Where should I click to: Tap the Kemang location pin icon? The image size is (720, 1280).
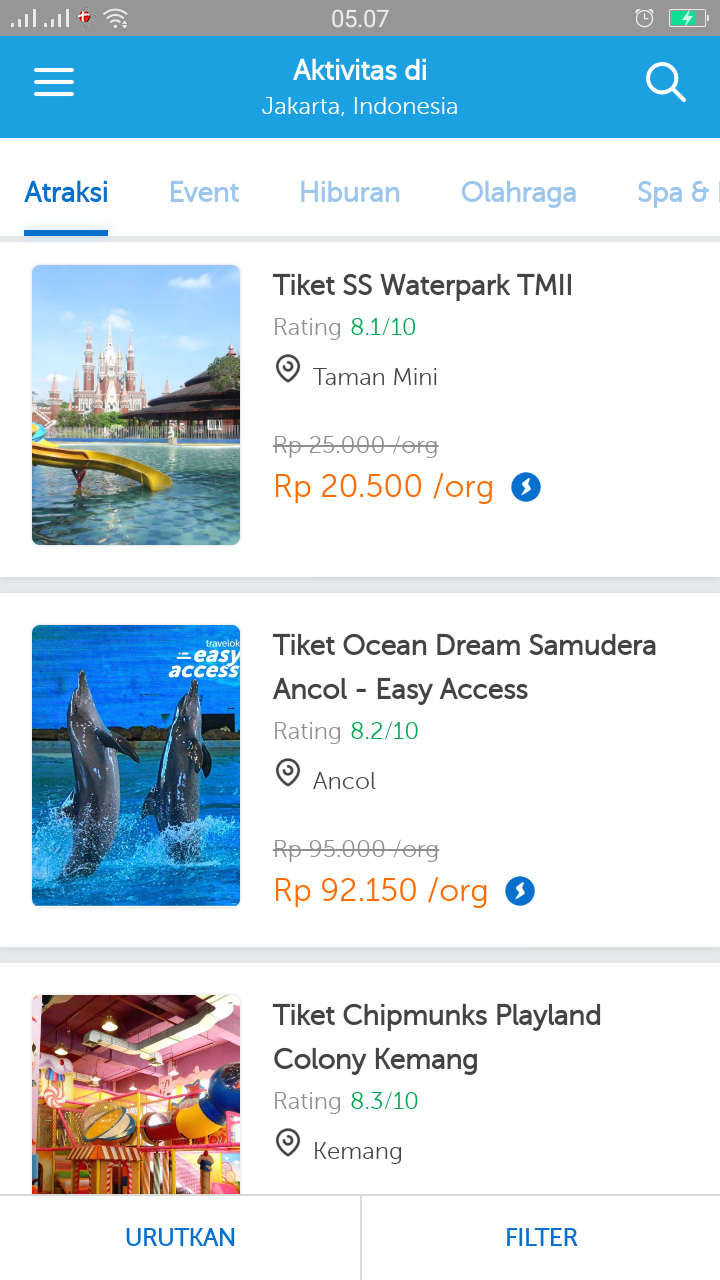tap(288, 1143)
